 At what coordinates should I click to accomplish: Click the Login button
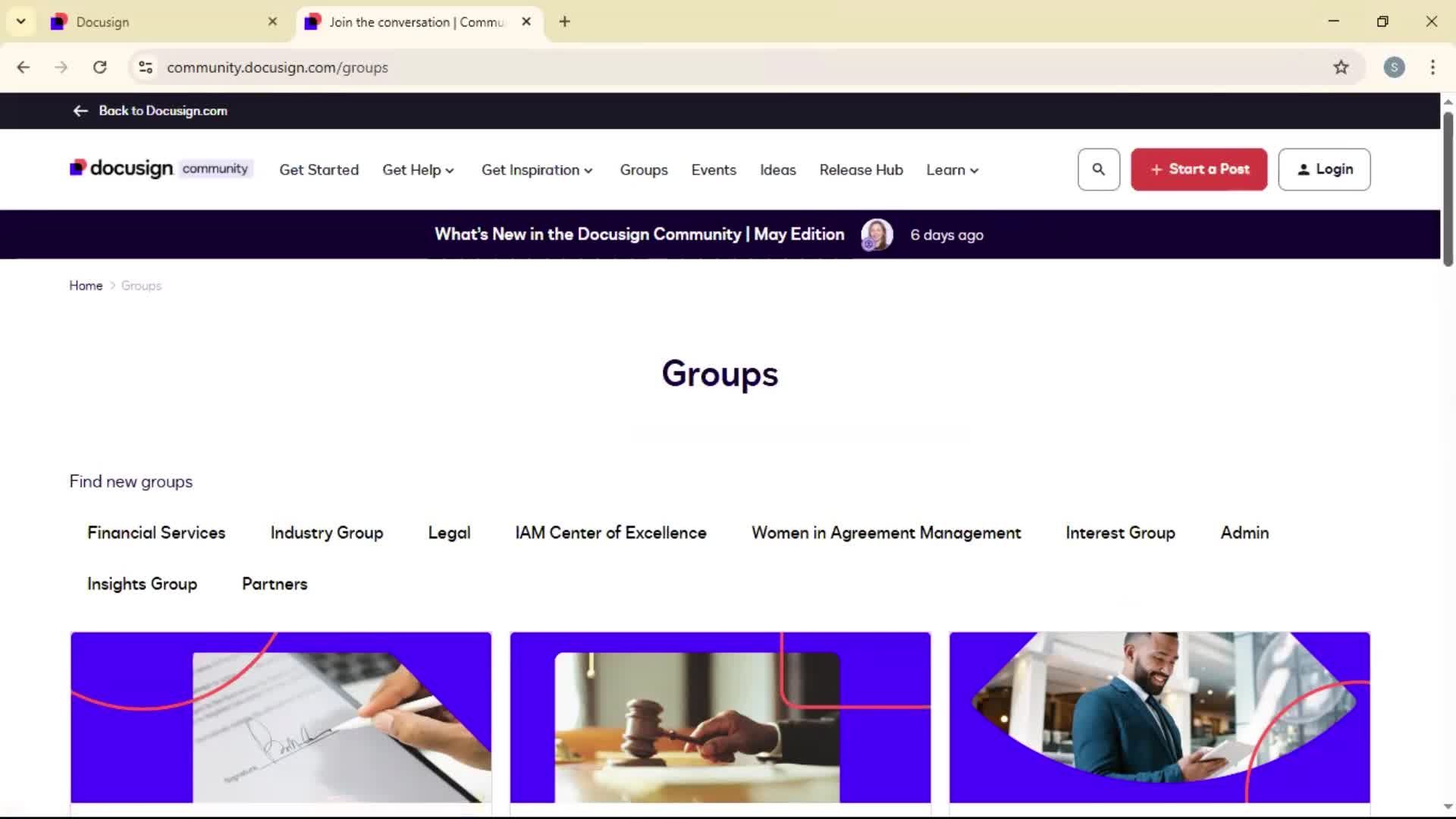point(1324,169)
